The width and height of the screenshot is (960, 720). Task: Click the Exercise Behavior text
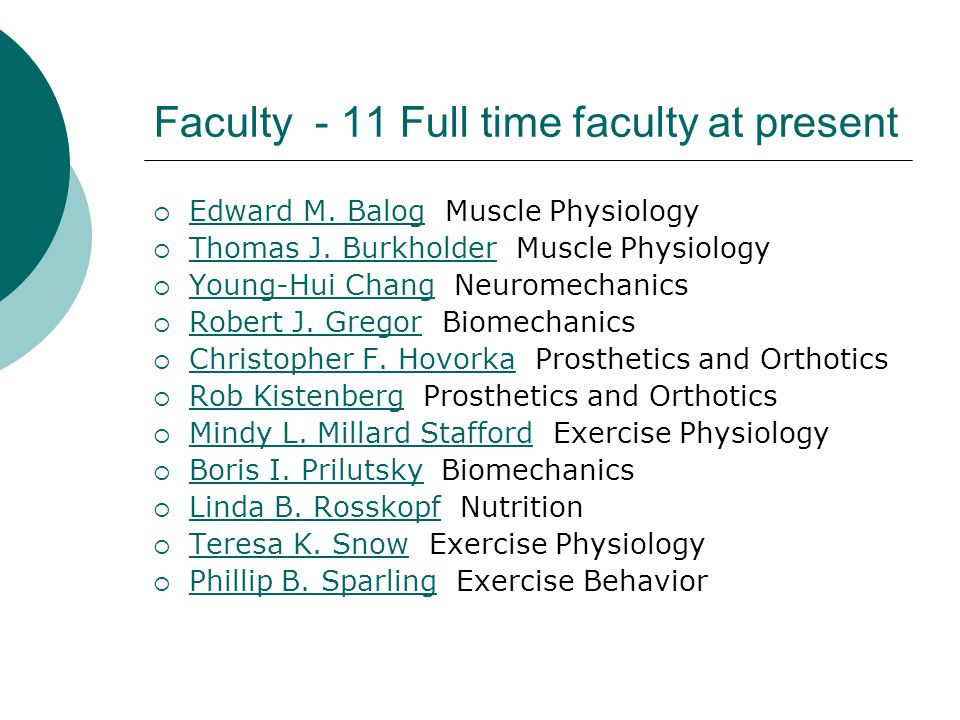click(582, 581)
